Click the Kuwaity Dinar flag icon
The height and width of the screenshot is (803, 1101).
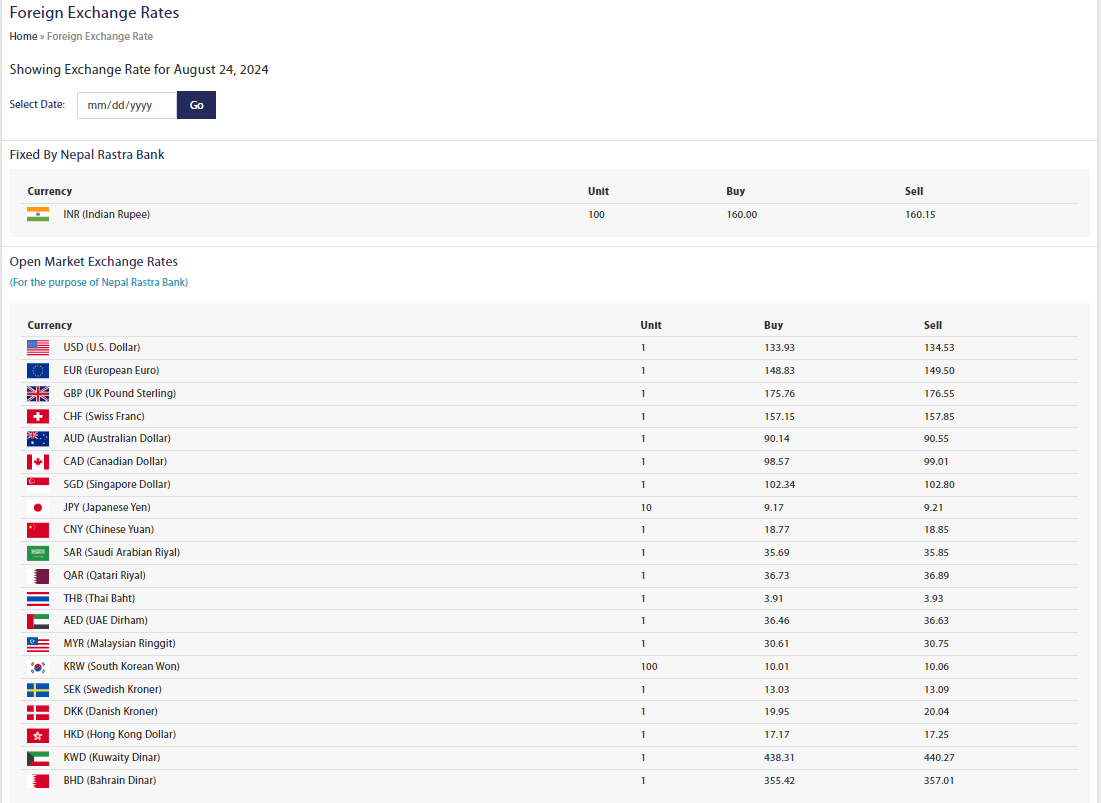pos(38,757)
